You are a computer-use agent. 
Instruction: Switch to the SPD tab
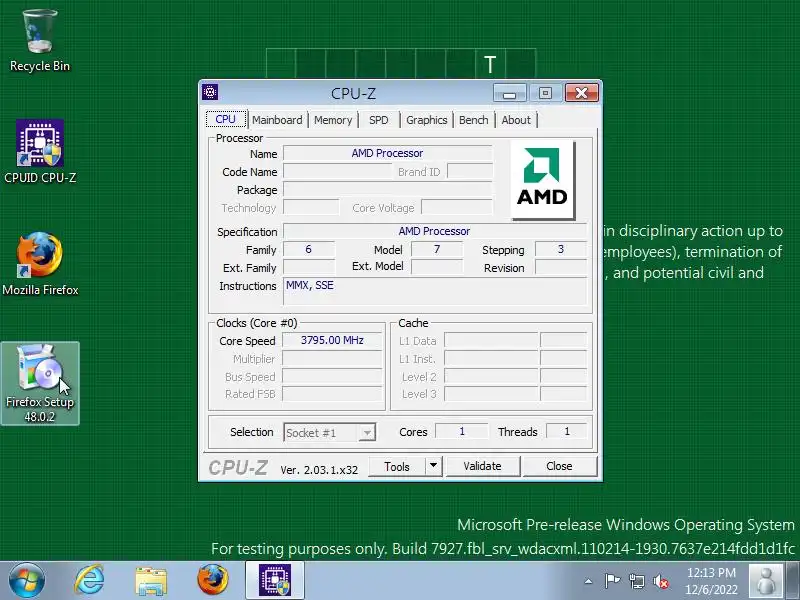[x=379, y=120]
